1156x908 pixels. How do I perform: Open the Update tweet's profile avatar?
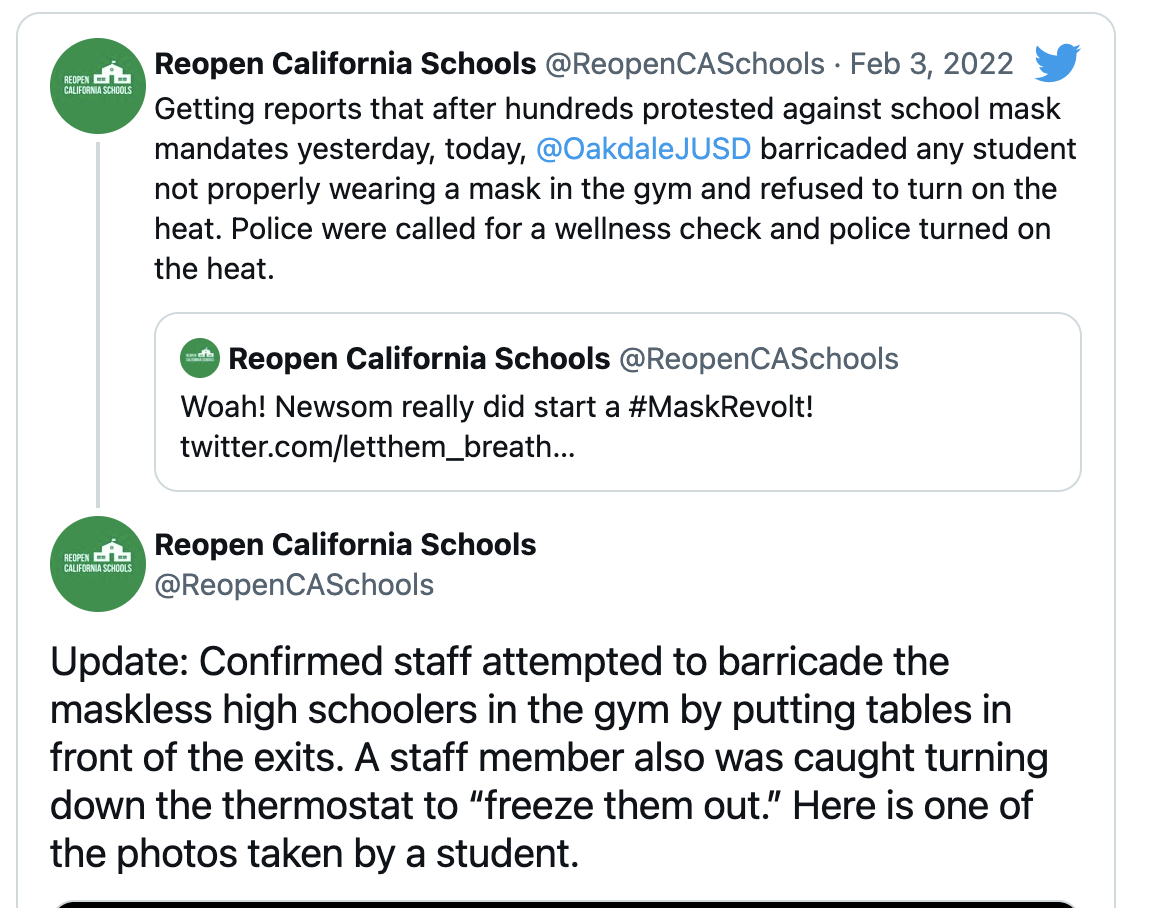click(x=97, y=564)
